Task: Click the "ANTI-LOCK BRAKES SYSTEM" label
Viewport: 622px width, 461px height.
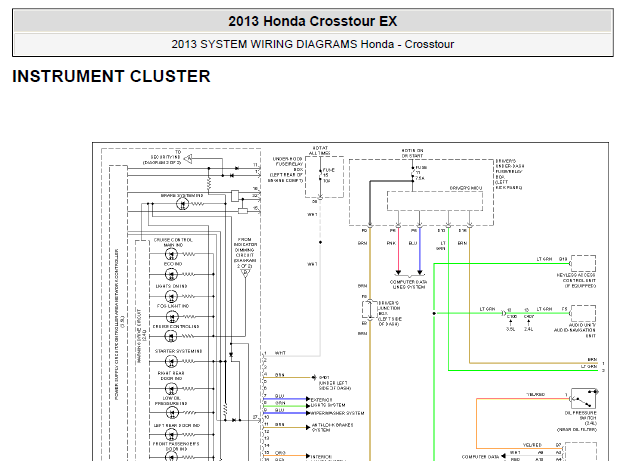Action: pos(332,427)
